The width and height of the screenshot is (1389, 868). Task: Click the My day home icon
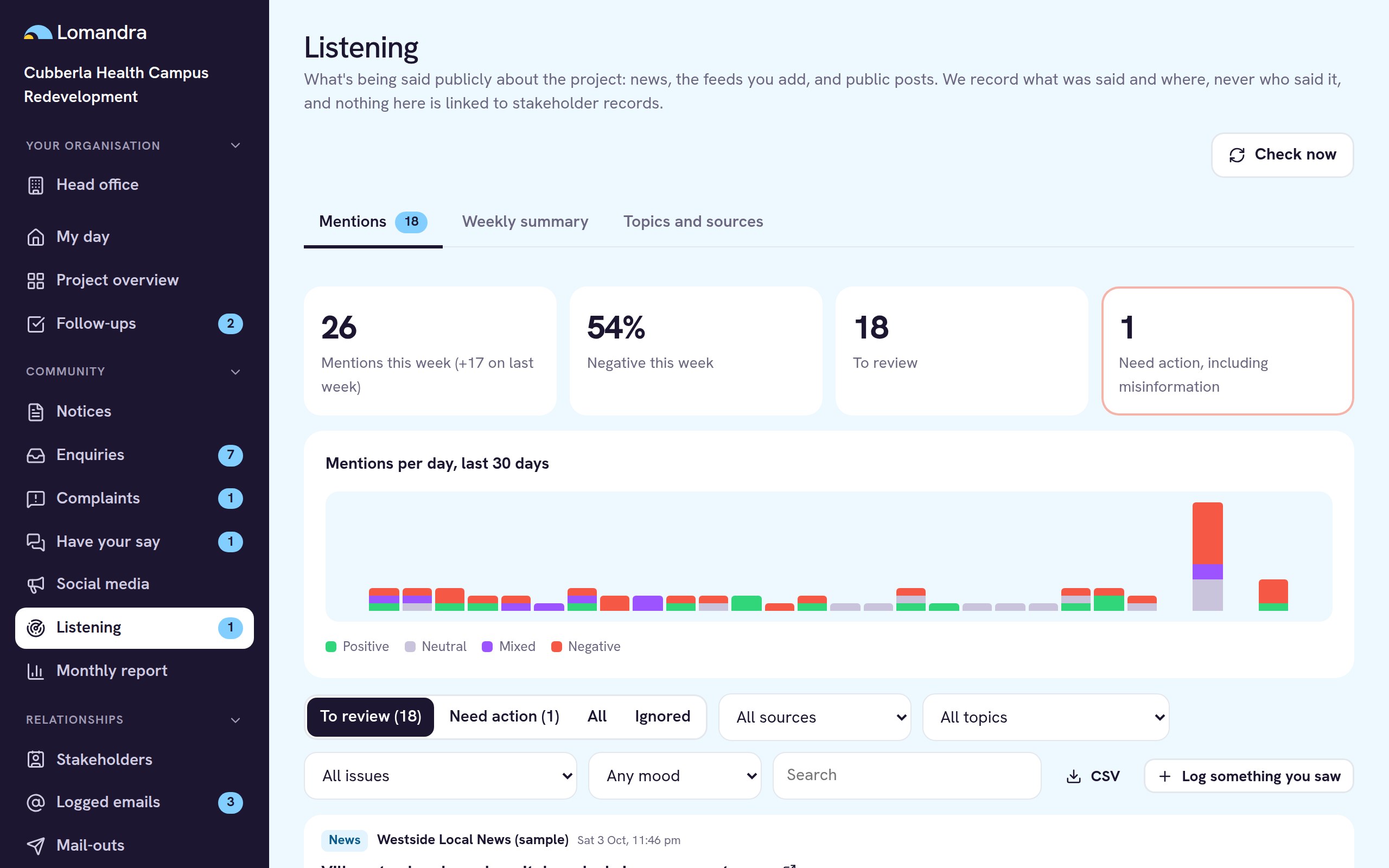[36, 237]
